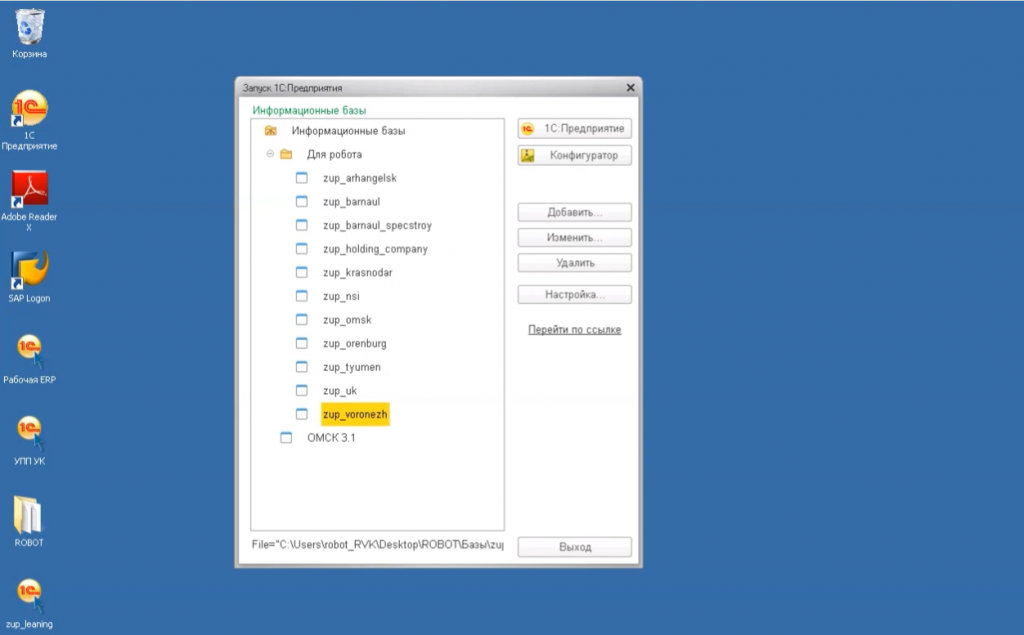This screenshot has width=1024, height=635.
Task: Select zup_omsk in the list
Action: 347,319
